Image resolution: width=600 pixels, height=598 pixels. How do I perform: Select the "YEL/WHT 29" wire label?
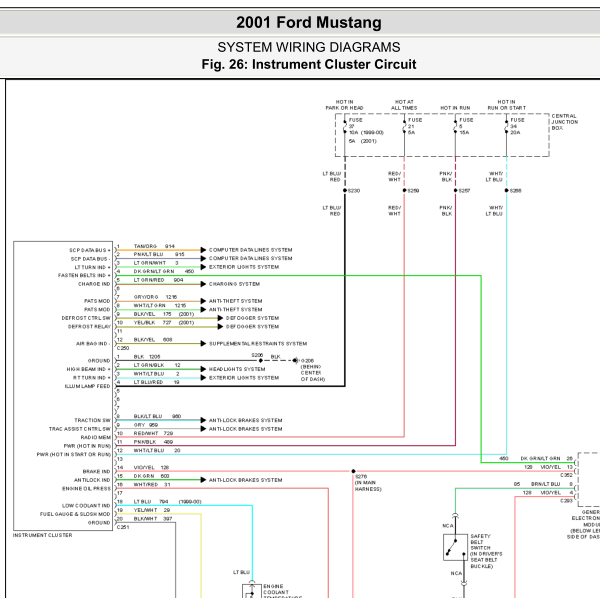(x=152, y=510)
